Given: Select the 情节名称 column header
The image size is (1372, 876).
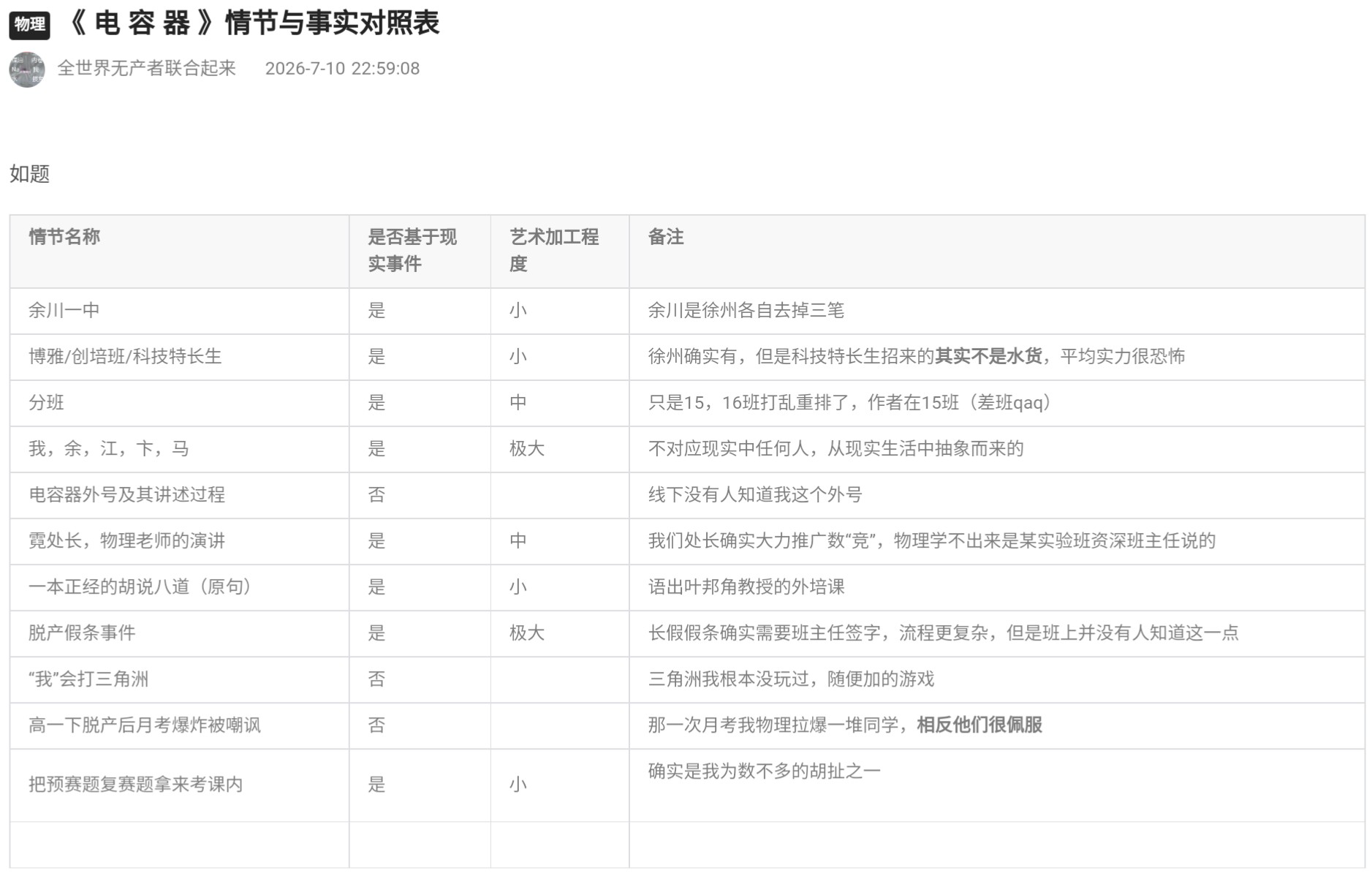Looking at the screenshot, I should pyautogui.click(x=179, y=252).
